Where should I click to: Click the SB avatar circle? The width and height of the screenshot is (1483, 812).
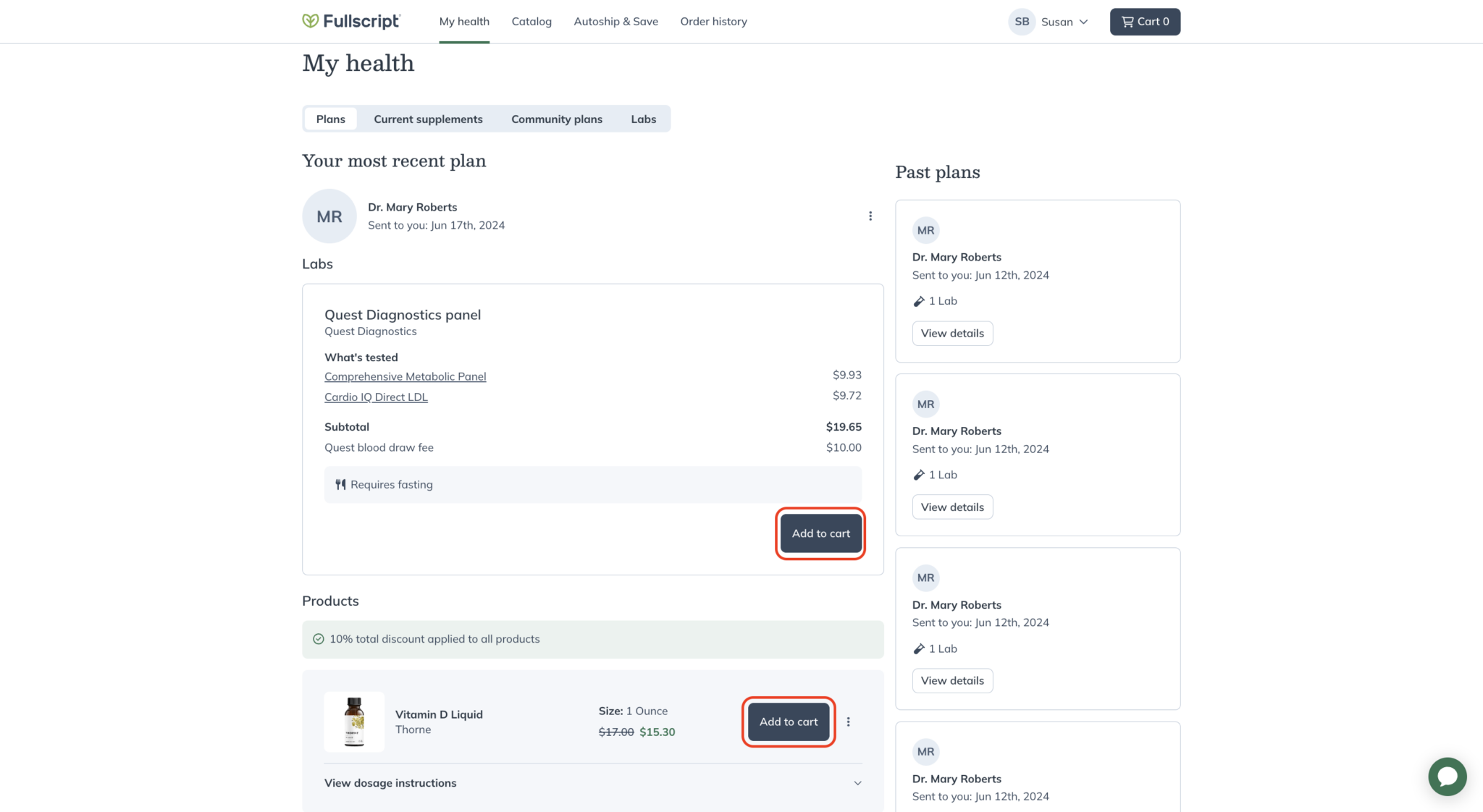1021,22
